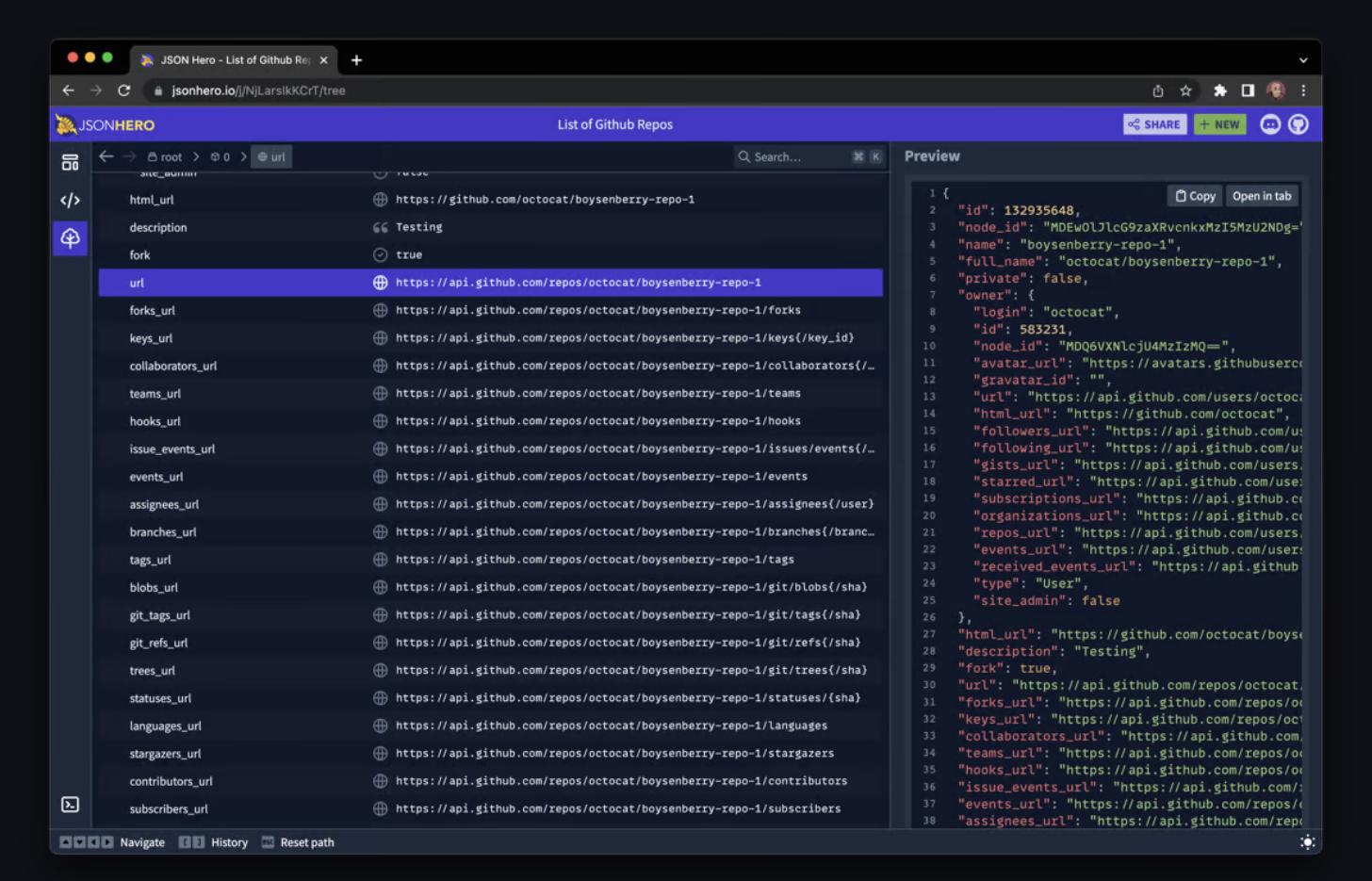Select the branches_url row

coord(491,532)
